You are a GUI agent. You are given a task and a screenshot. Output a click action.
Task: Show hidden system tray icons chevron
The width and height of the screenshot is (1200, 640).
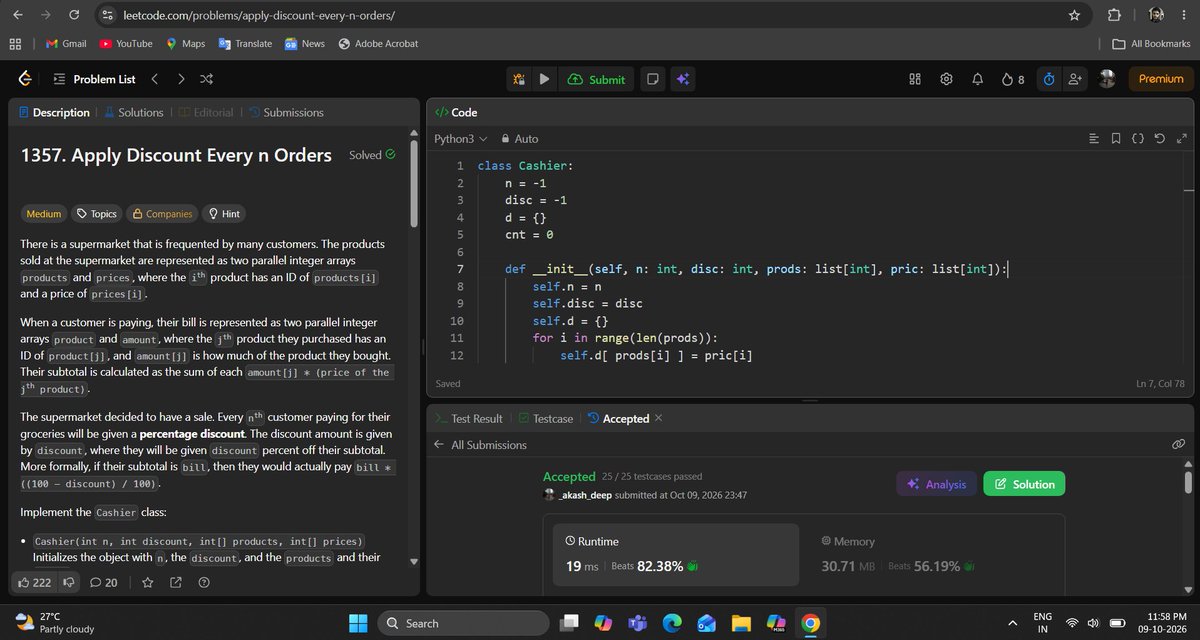click(1014, 623)
